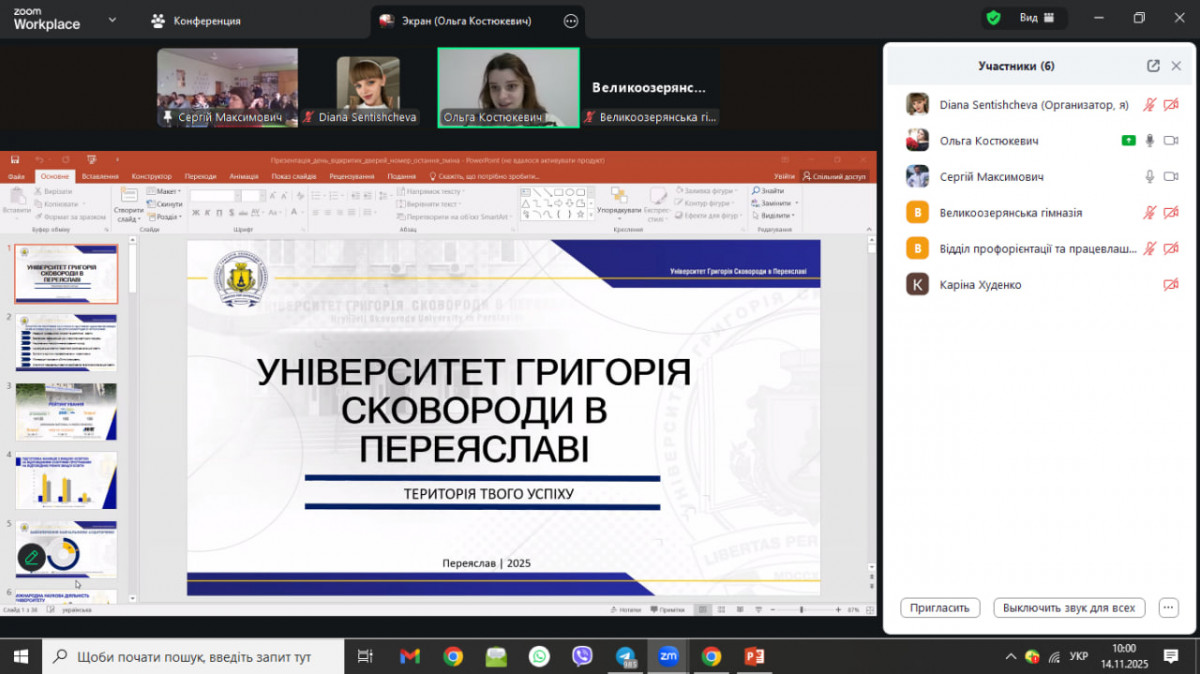The height and width of the screenshot is (674, 1200).
Task: Click Ольга Костюкевич's green screen-share icon
Action: pyautogui.click(x=1128, y=141)
